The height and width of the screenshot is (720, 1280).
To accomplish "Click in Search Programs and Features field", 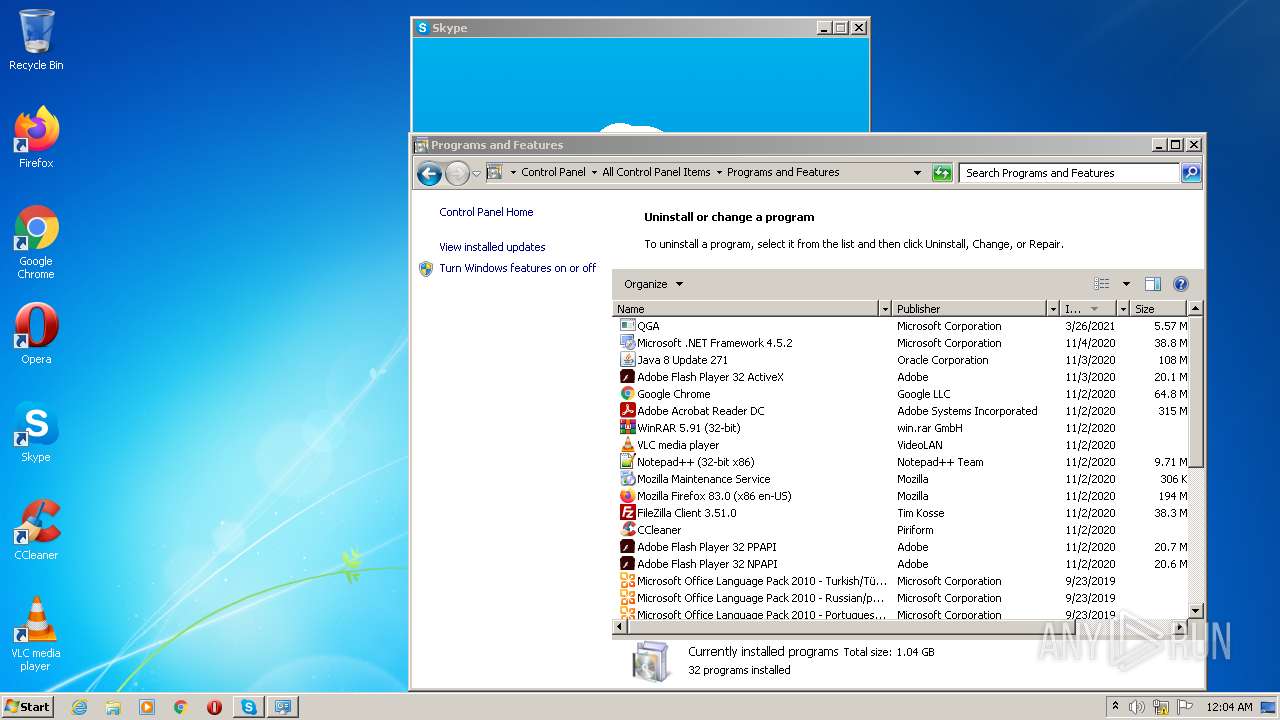I will 1069,173.
